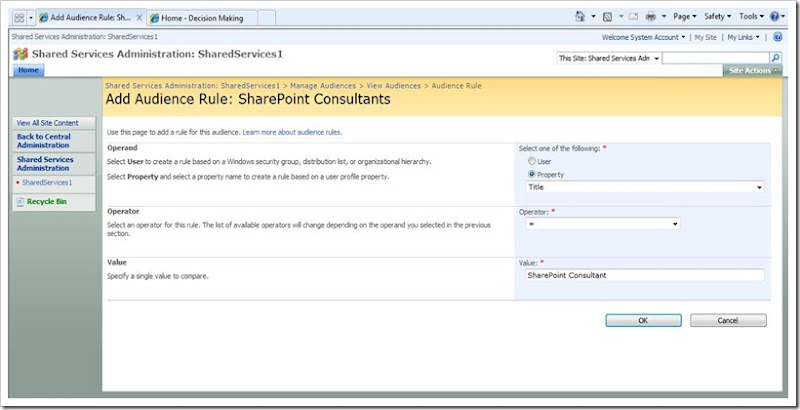Open the IE quick tabs grid icon
The width and height of the screenshot is (800, 410).
point(19,18)
